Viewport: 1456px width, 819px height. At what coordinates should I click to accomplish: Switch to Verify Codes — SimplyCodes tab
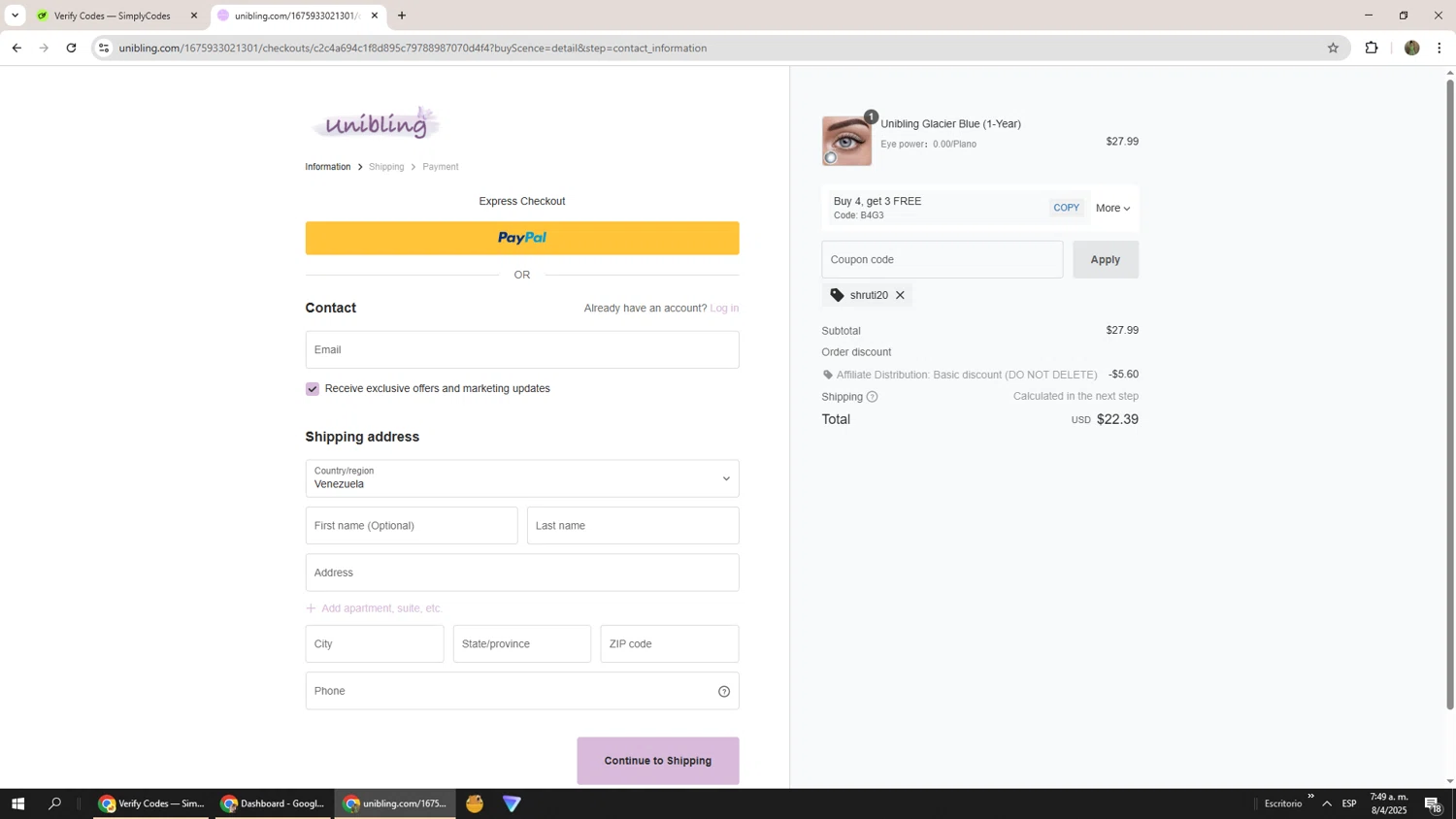click(116, 16)
